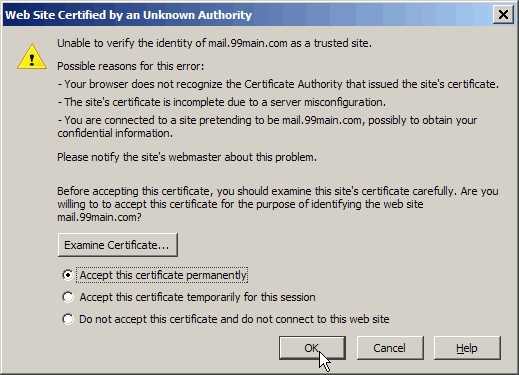519x375 pixels.
Task: Click the 'Unable to verify the identity' message line
Action: [214, 43]
